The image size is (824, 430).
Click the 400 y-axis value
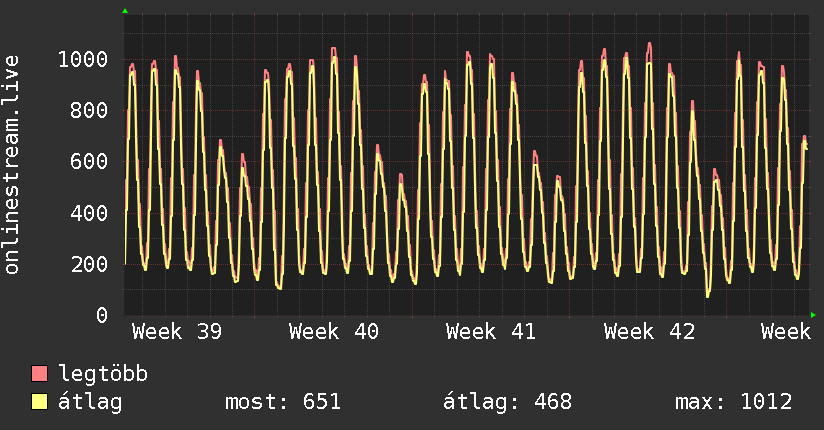pos(89,213)
